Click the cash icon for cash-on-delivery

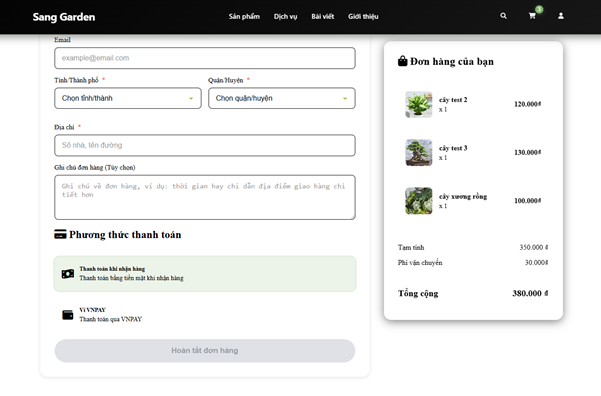[x=68, y=274]
